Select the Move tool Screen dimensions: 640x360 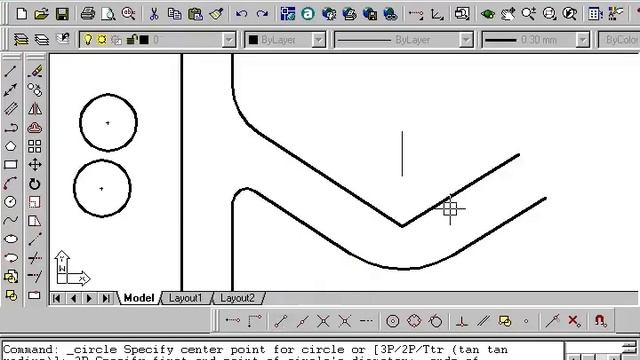coord(35,165)
